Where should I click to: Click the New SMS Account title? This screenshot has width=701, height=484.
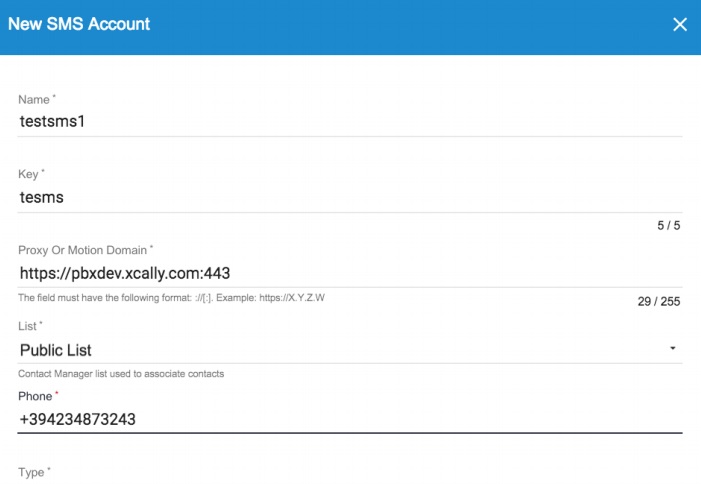tap(79, 24)
